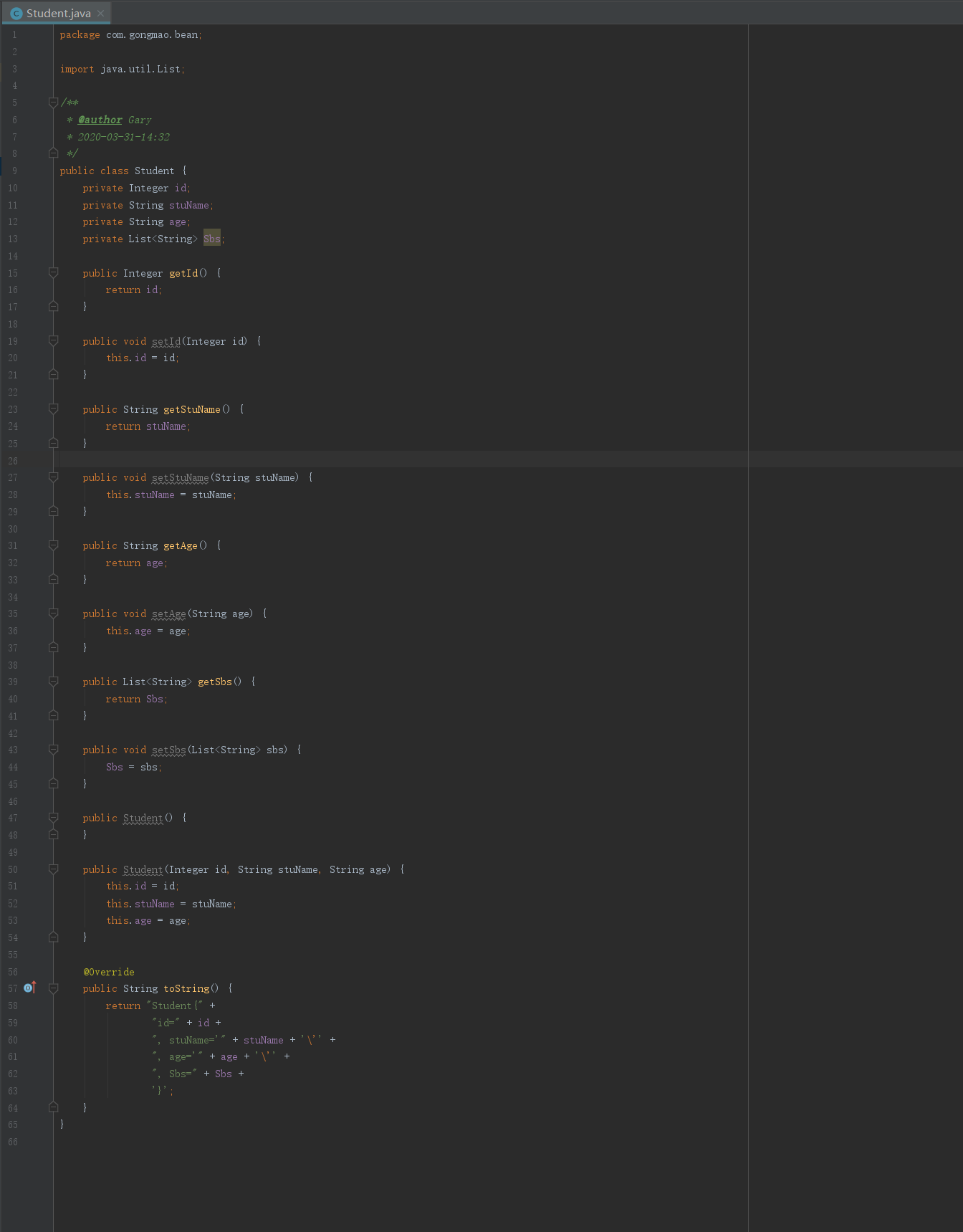The height and width of the screenshot is (1232, 963).
Task: Click 'this.stuName = stuName;' on line 52
Action: point(171,904)
